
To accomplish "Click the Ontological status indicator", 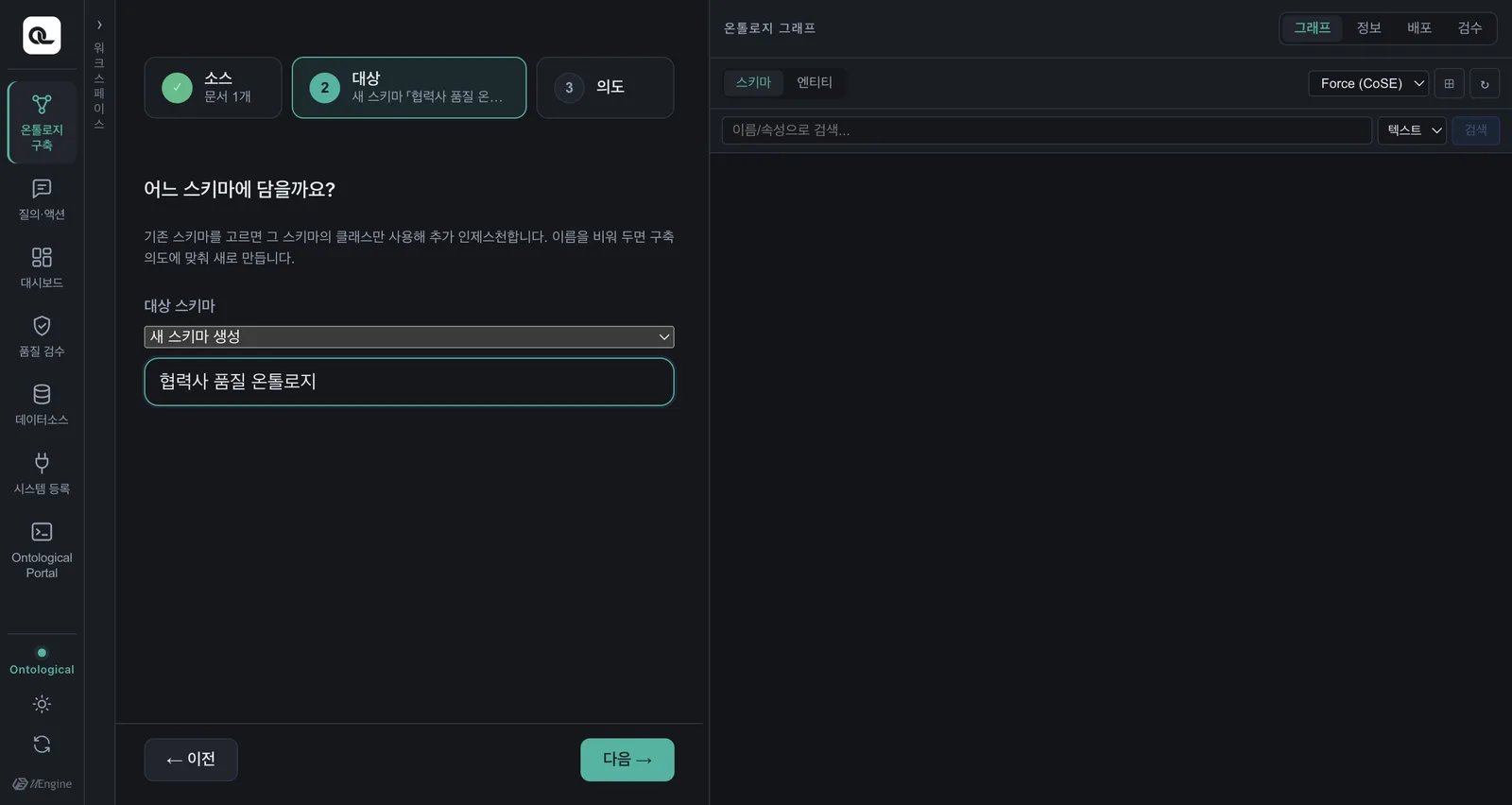I will tap(42, 661).
